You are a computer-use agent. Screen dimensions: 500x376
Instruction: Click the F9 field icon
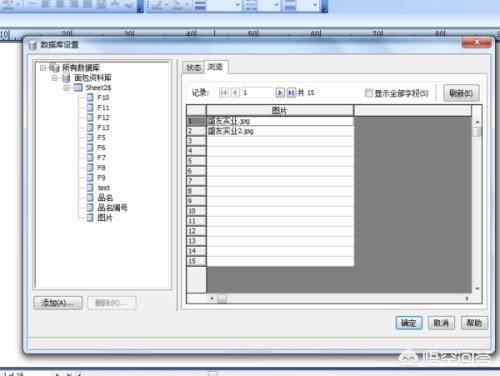tap(90, 177)
